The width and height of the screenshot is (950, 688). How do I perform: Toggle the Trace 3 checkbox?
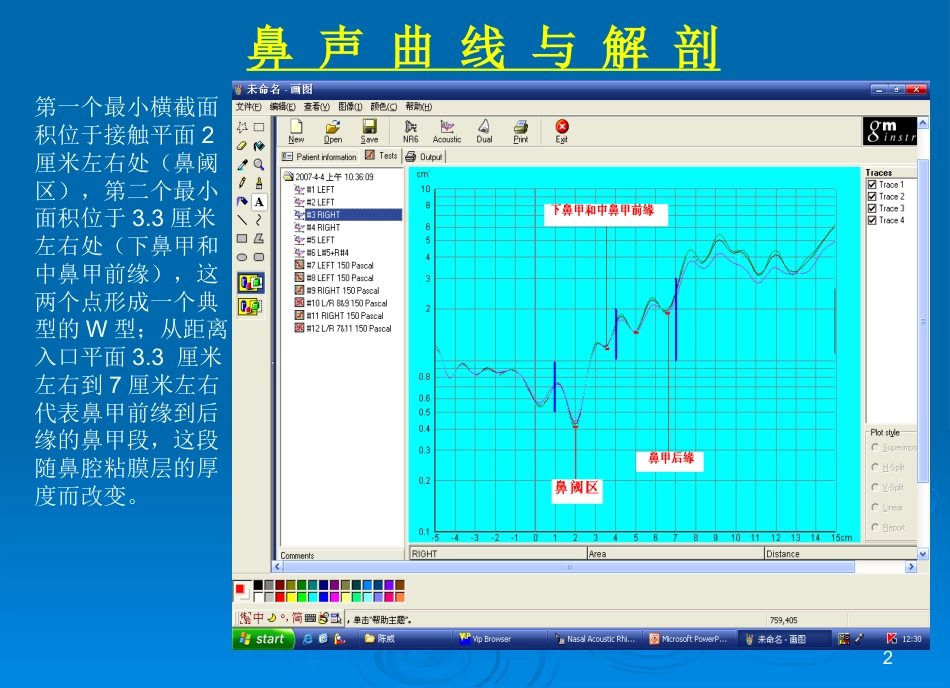[872, 208]
